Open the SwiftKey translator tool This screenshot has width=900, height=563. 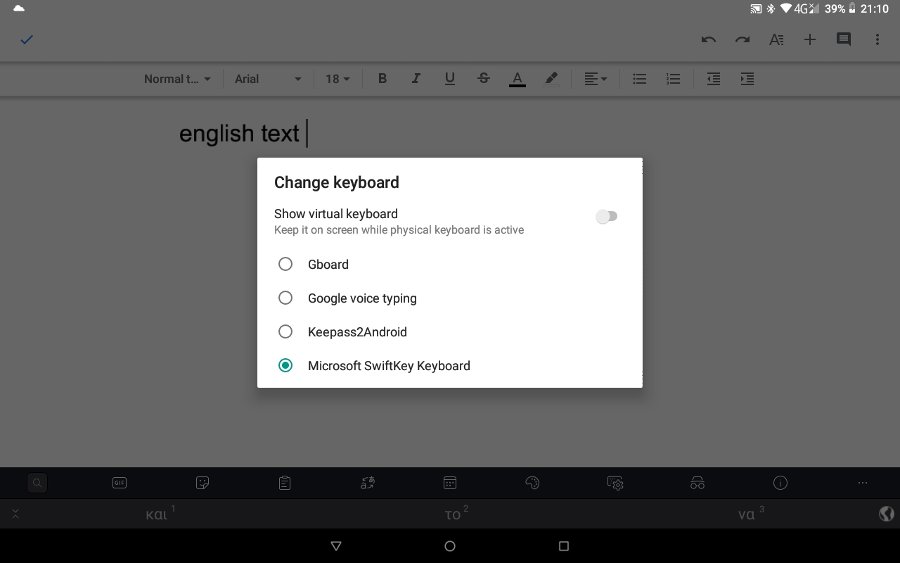click(x=367, y=483)
